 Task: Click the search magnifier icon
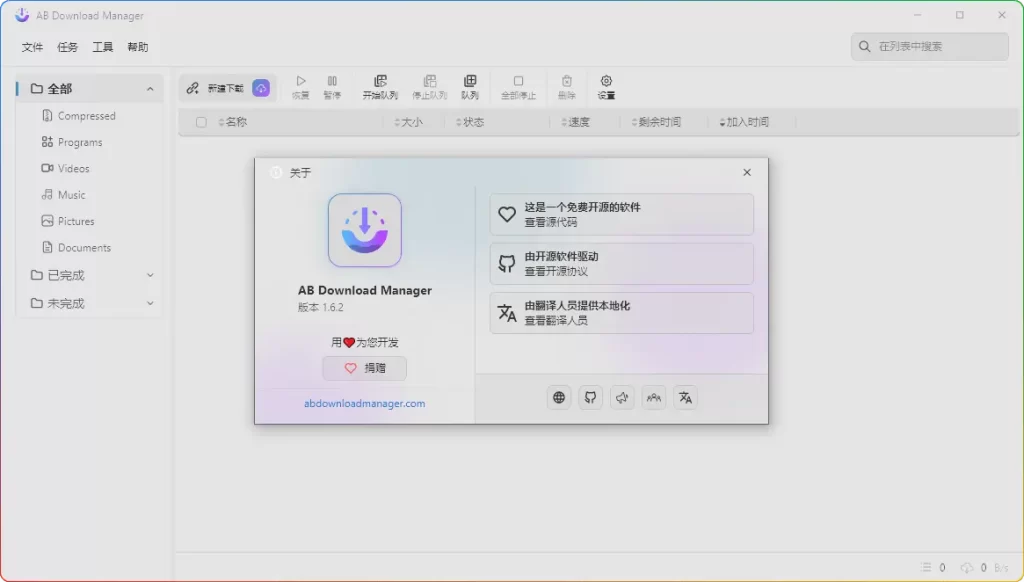click(865, 46)
